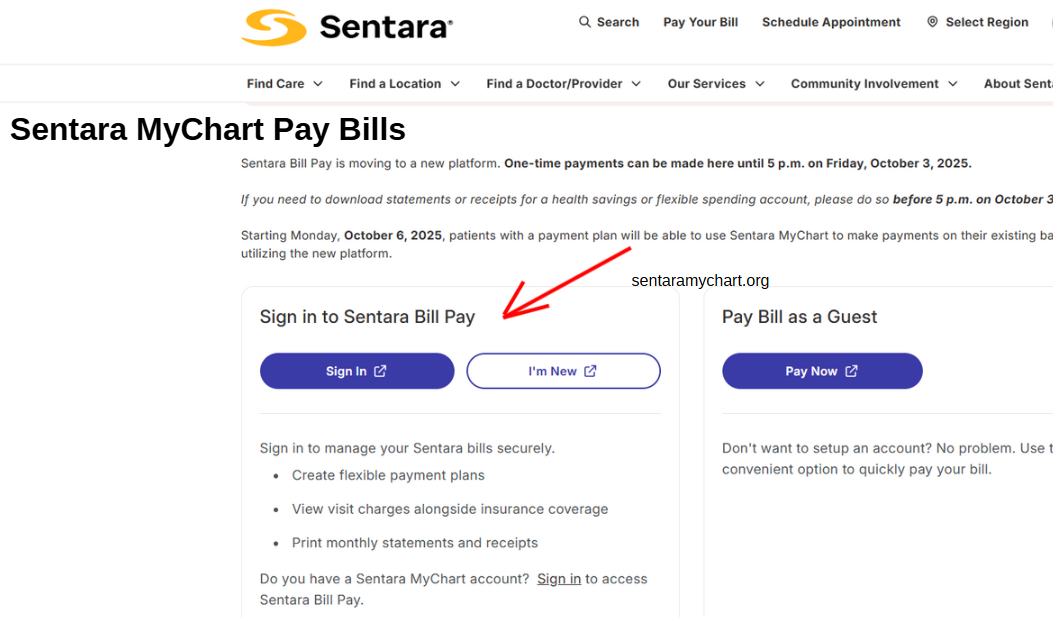The height and width of the screenshot is (617, 1053).
Task: Click the Sentara swirl logo
Action: tap(274, 28)
